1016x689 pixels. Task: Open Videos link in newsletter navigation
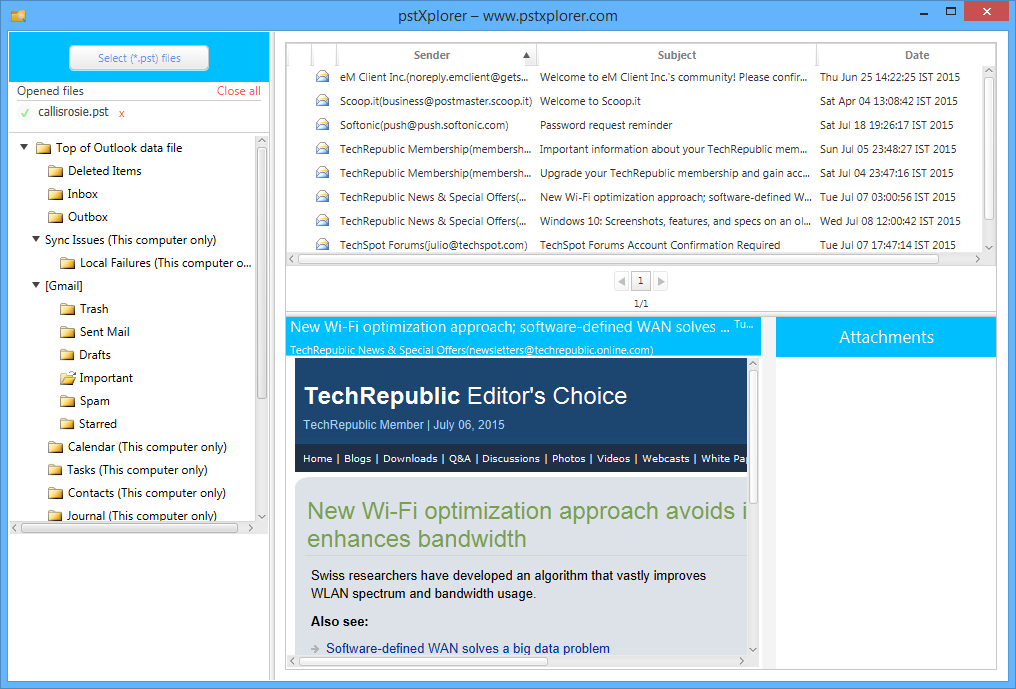coord(614,458)
